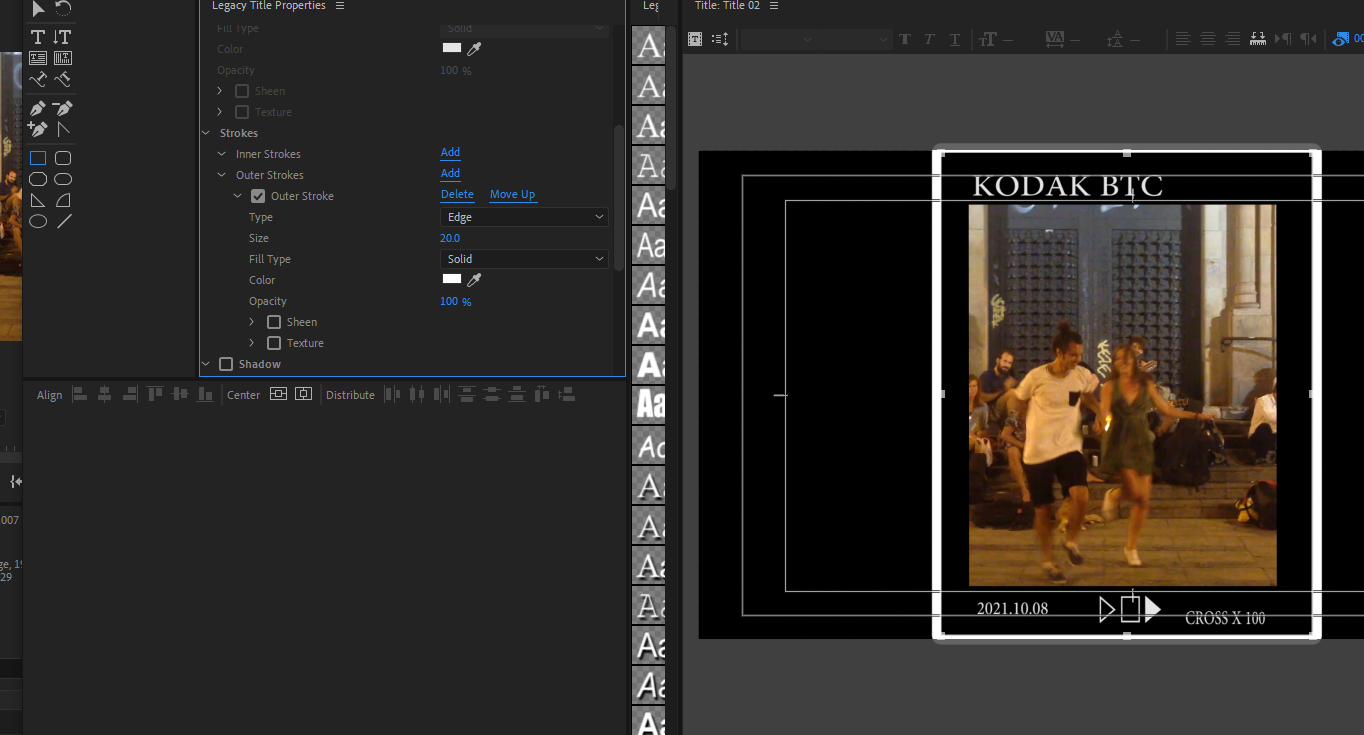1364x735 pixels.
Task: Expand the Shadow section
Action: point(206,364)
